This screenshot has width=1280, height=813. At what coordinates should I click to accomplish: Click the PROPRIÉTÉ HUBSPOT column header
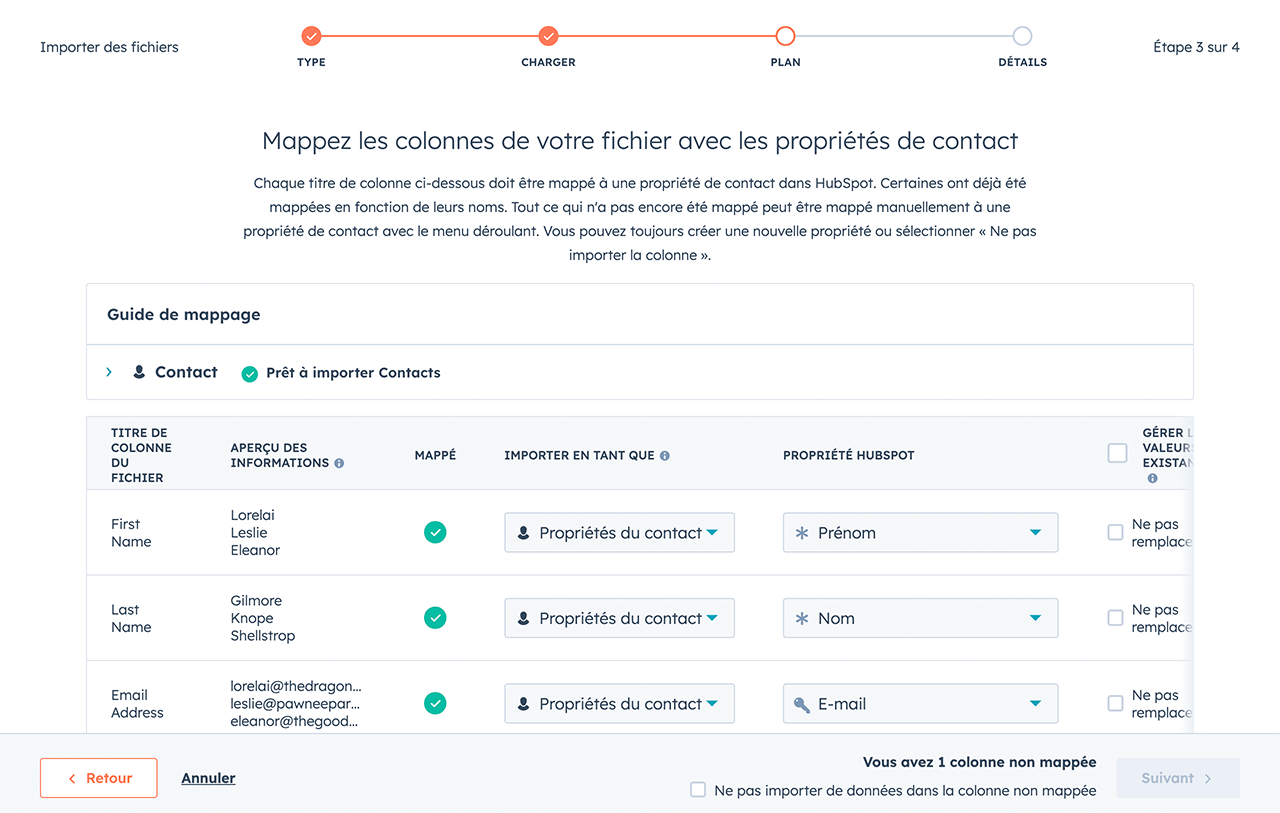point(849,455)
